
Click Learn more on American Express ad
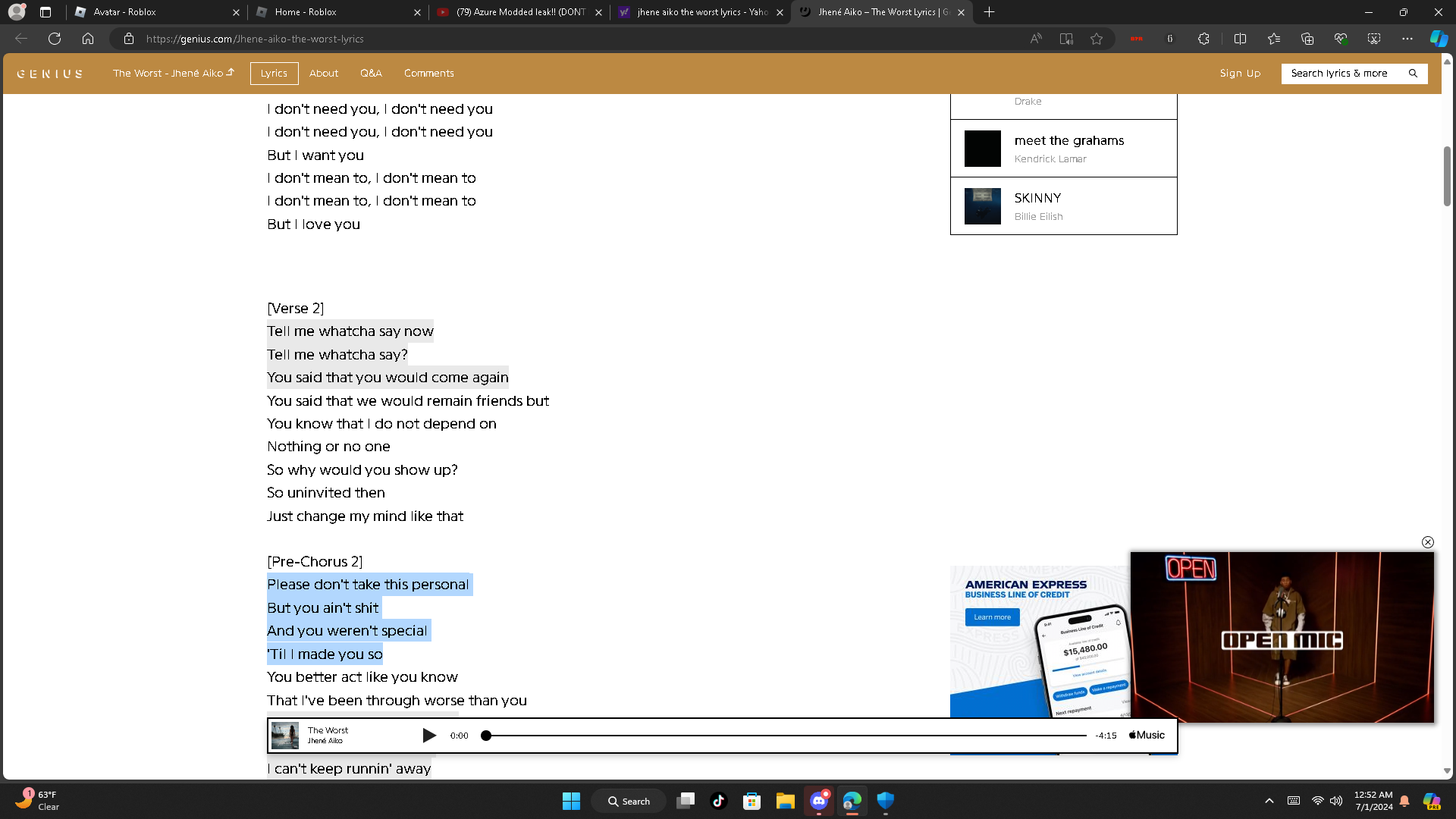[992, 617]
